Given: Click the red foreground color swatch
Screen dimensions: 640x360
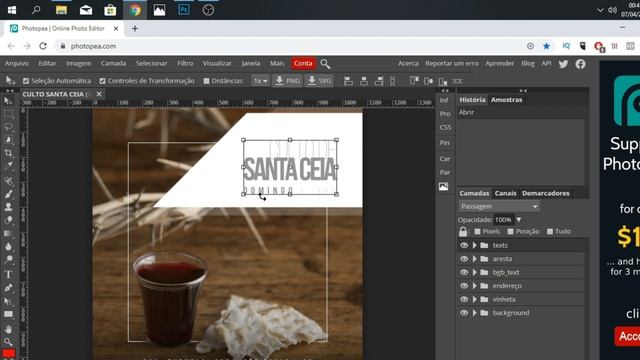Looking at the screenshot, I should 8,353.
